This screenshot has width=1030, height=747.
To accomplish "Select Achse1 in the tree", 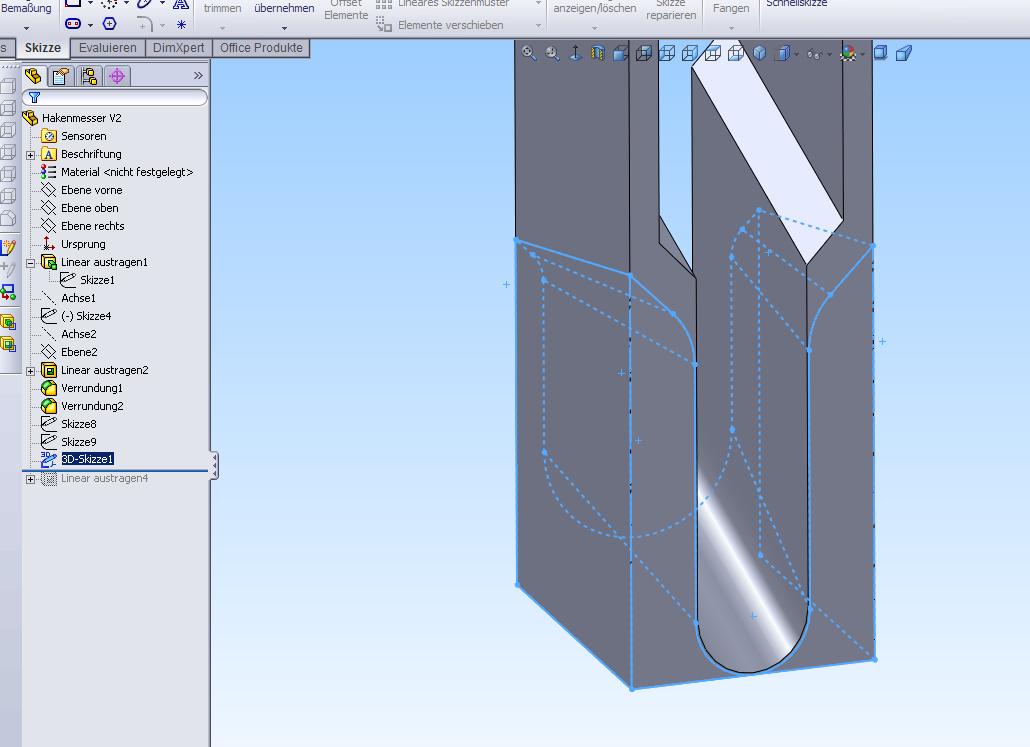I will [78, 298].
